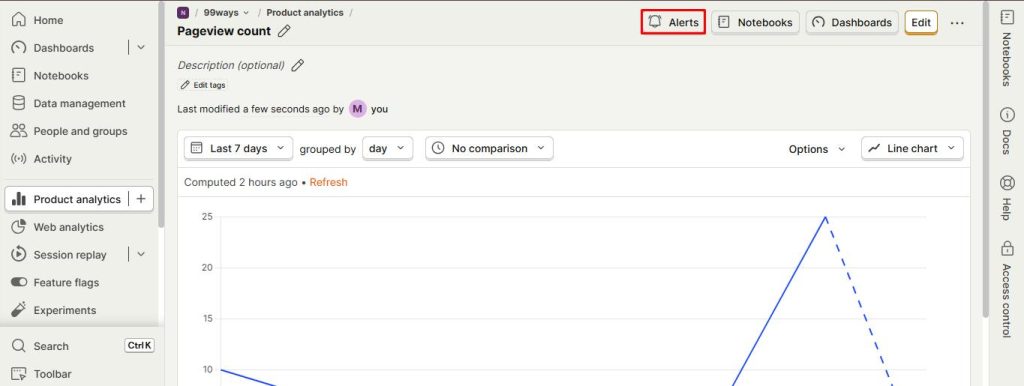Viewport: 1024px width, 386px height.
Task: Click the Edit button
Action: point(921,22)
